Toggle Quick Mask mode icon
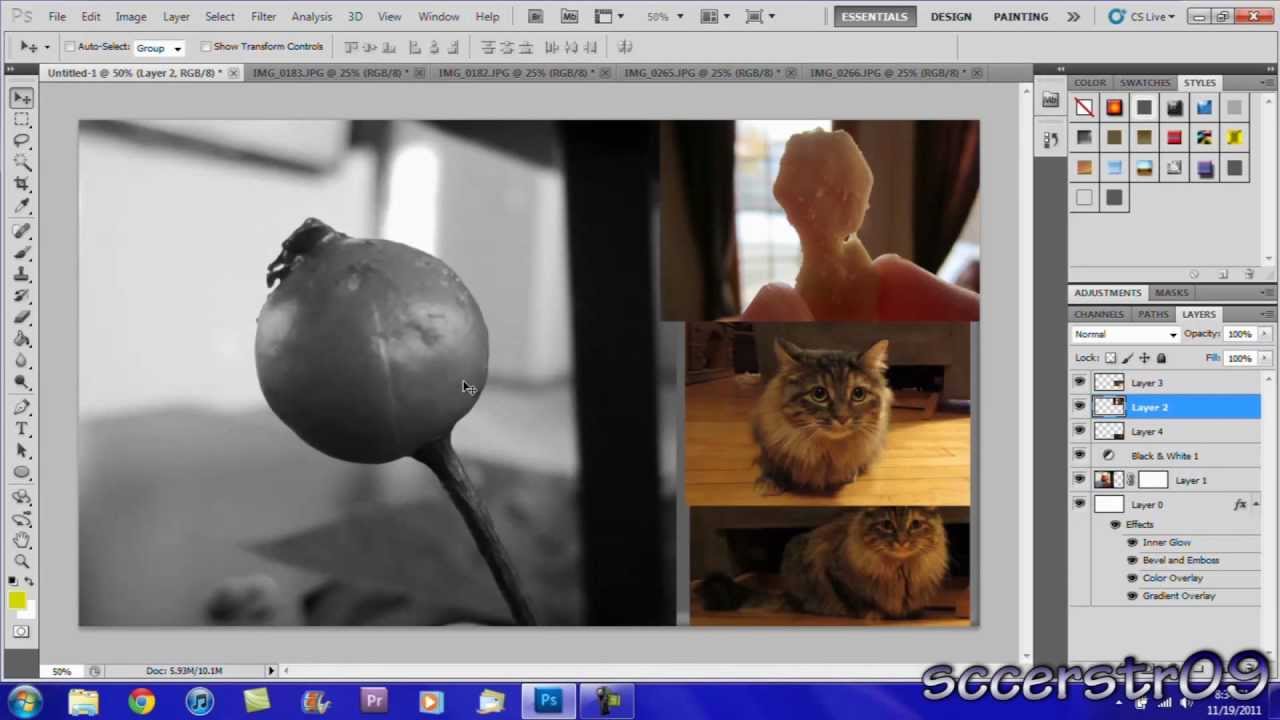This screenshot has height=720, width=1280. click(22, 632)
